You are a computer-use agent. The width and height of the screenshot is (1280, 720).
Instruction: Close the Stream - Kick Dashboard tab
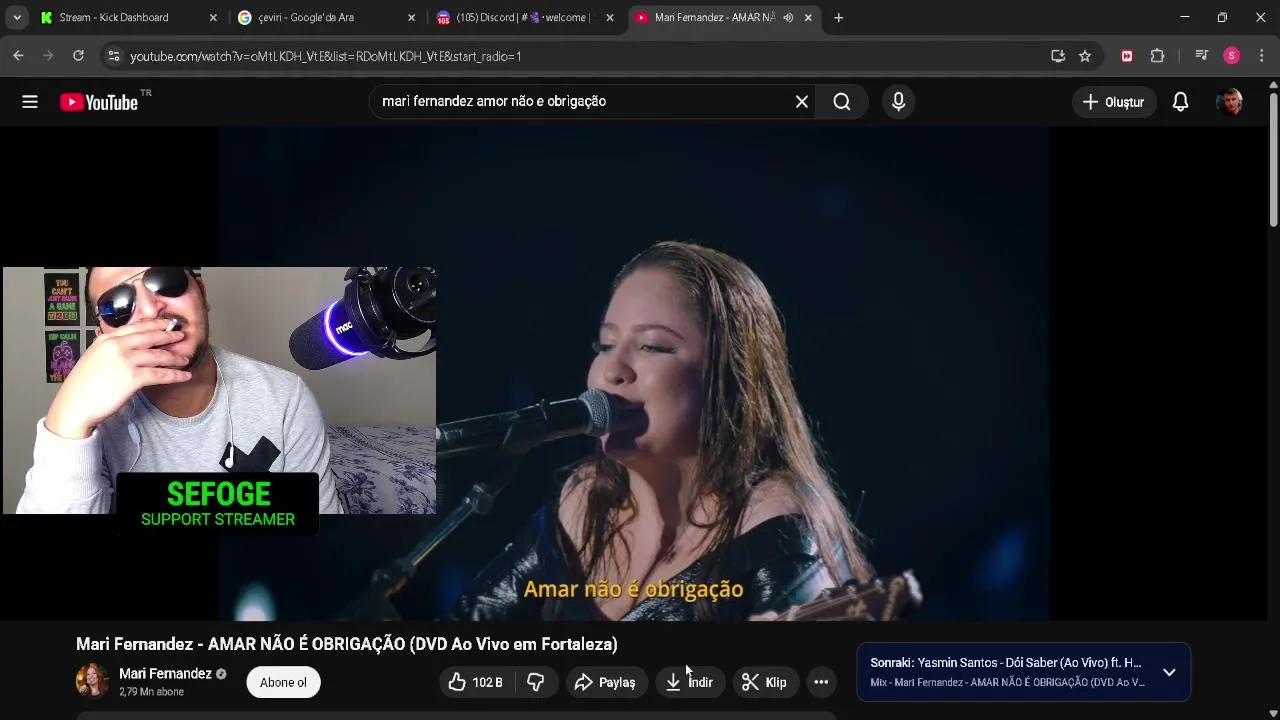coord(213,17)
